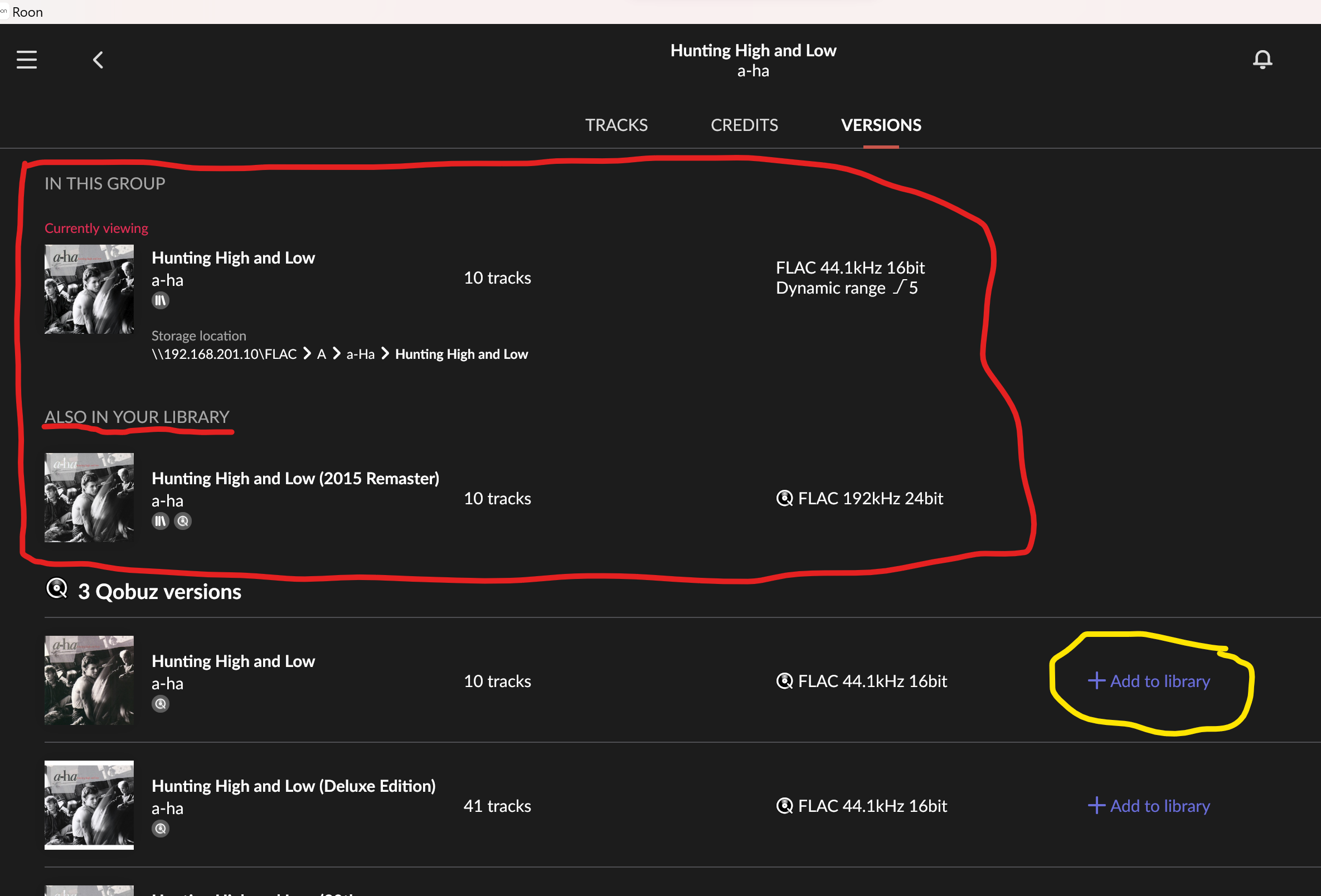Click '41 tracks' text

point(497,806)
